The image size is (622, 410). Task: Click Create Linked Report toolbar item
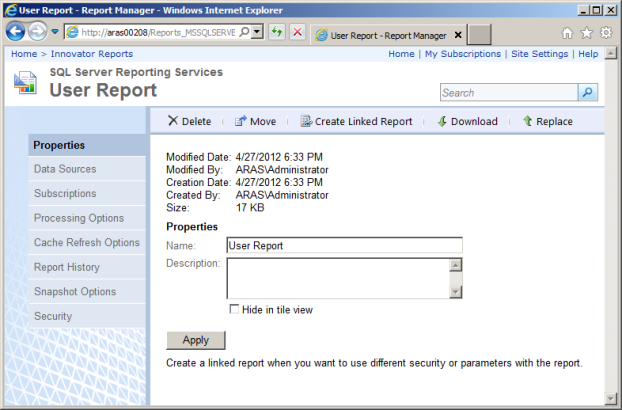pos(356,121)
